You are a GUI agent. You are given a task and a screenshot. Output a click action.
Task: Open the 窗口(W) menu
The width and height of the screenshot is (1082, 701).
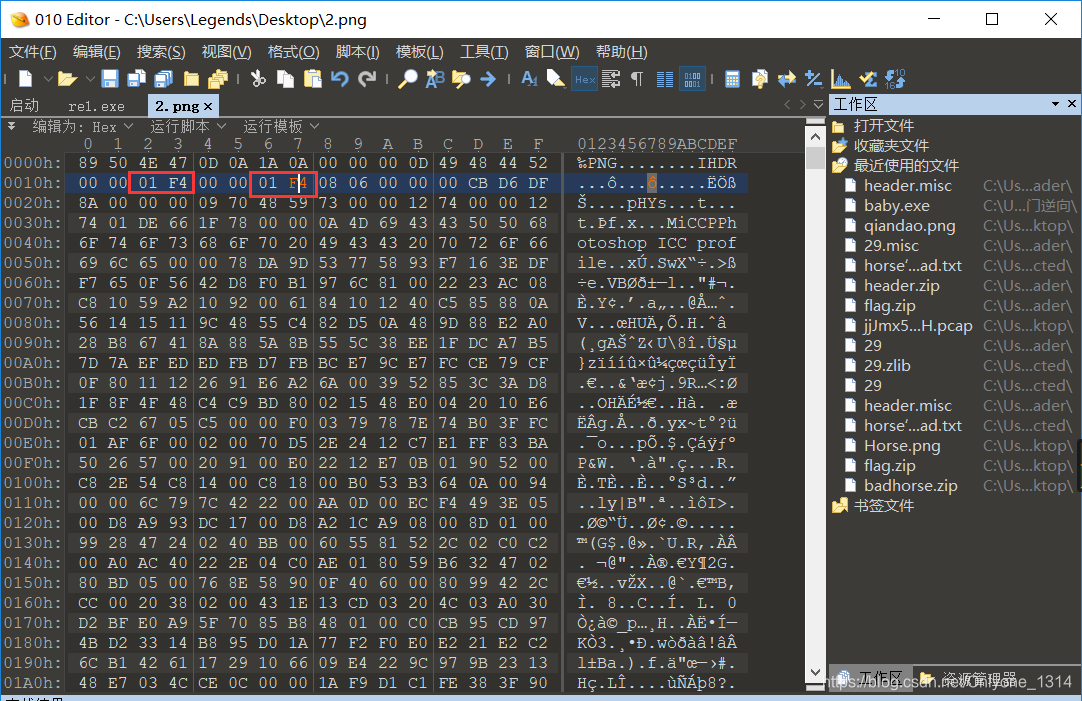[x=552, y=52]
